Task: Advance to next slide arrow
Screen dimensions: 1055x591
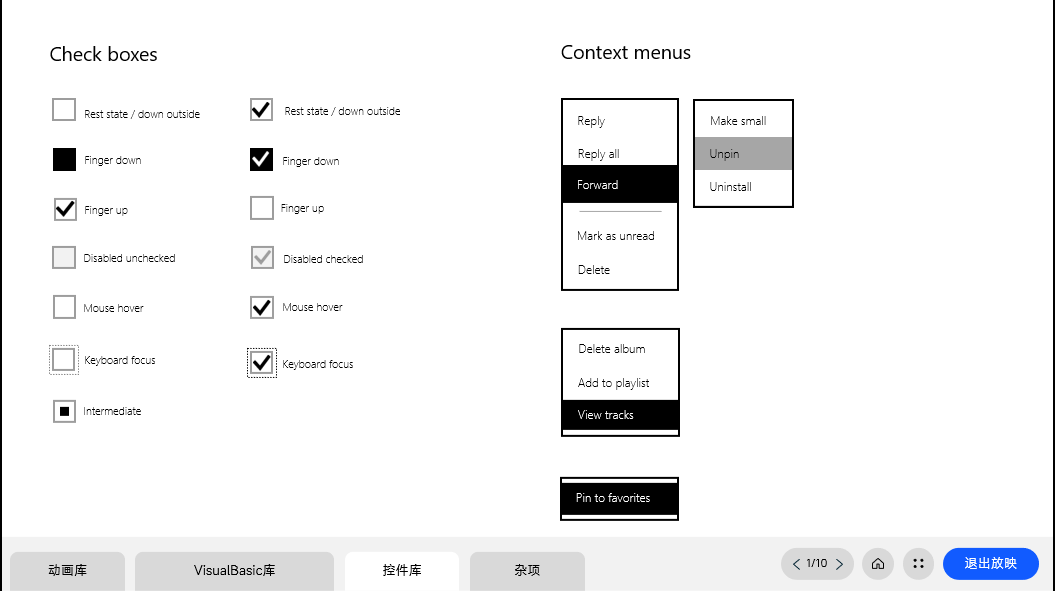Action: [x=839, y=564]
